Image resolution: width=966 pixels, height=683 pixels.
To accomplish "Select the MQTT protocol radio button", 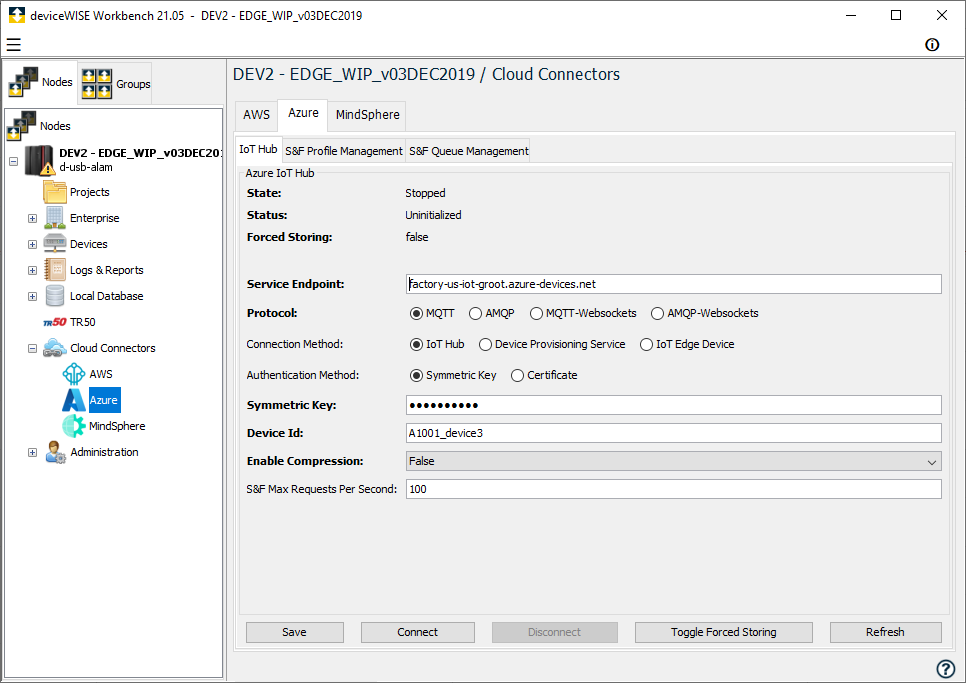I will [x=416, y=313].
